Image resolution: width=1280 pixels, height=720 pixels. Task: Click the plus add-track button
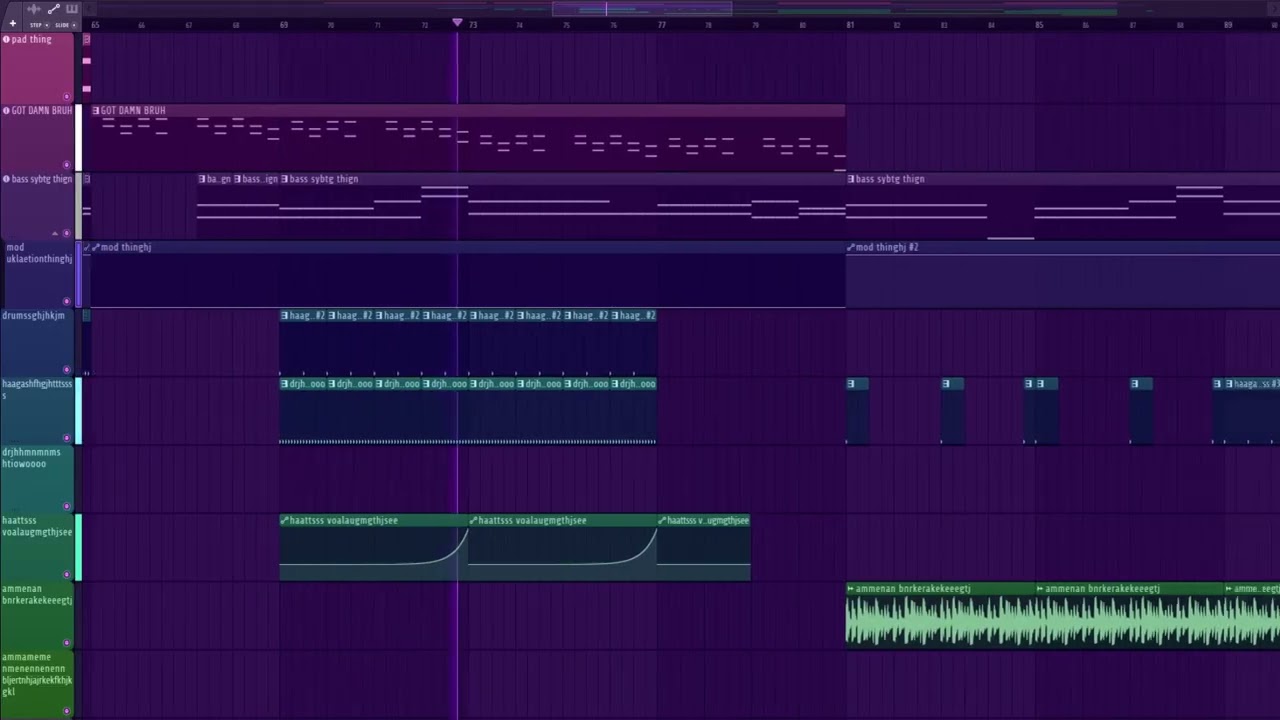click(x=13, y=24)
